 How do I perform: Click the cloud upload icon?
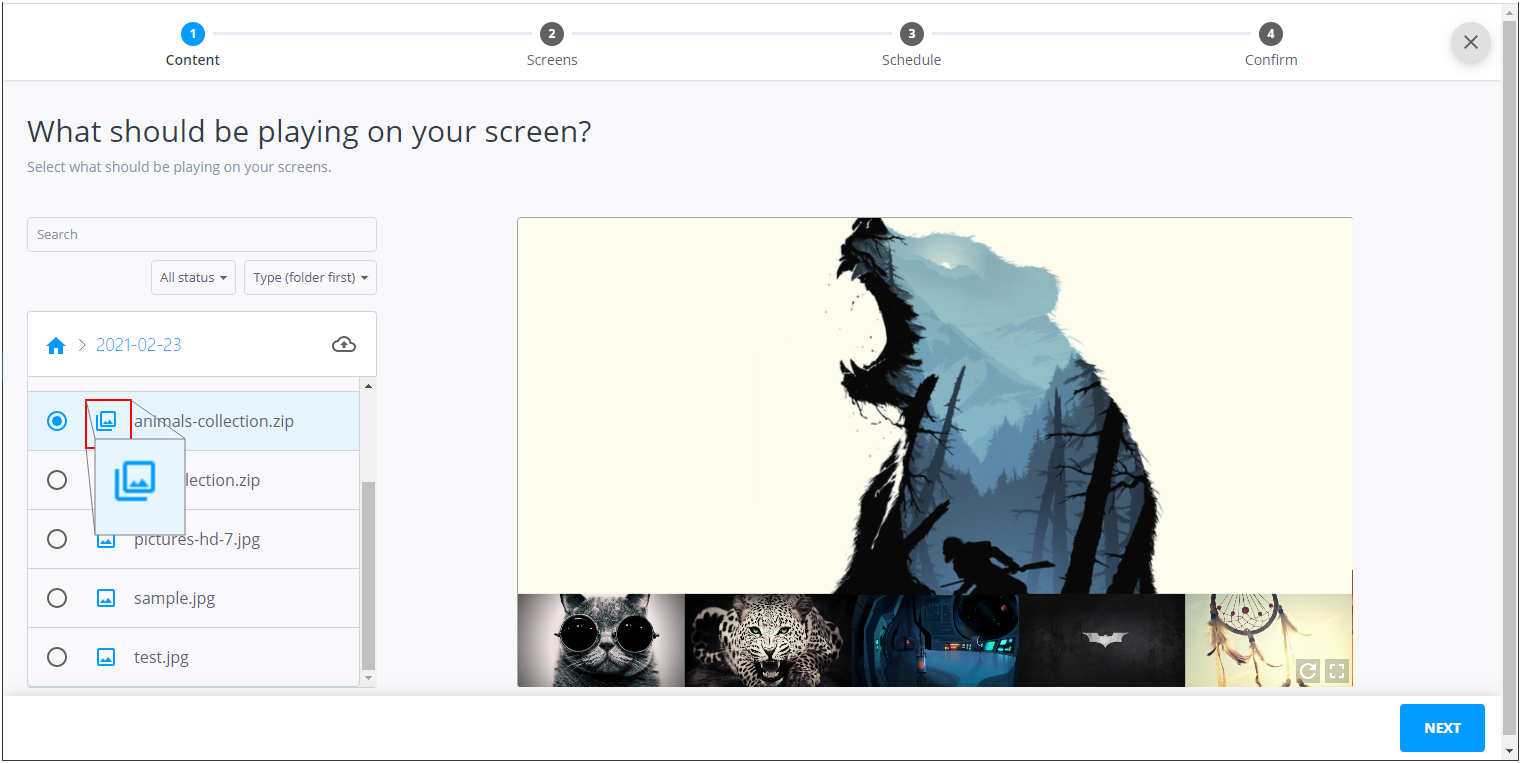tap(344, 344)
